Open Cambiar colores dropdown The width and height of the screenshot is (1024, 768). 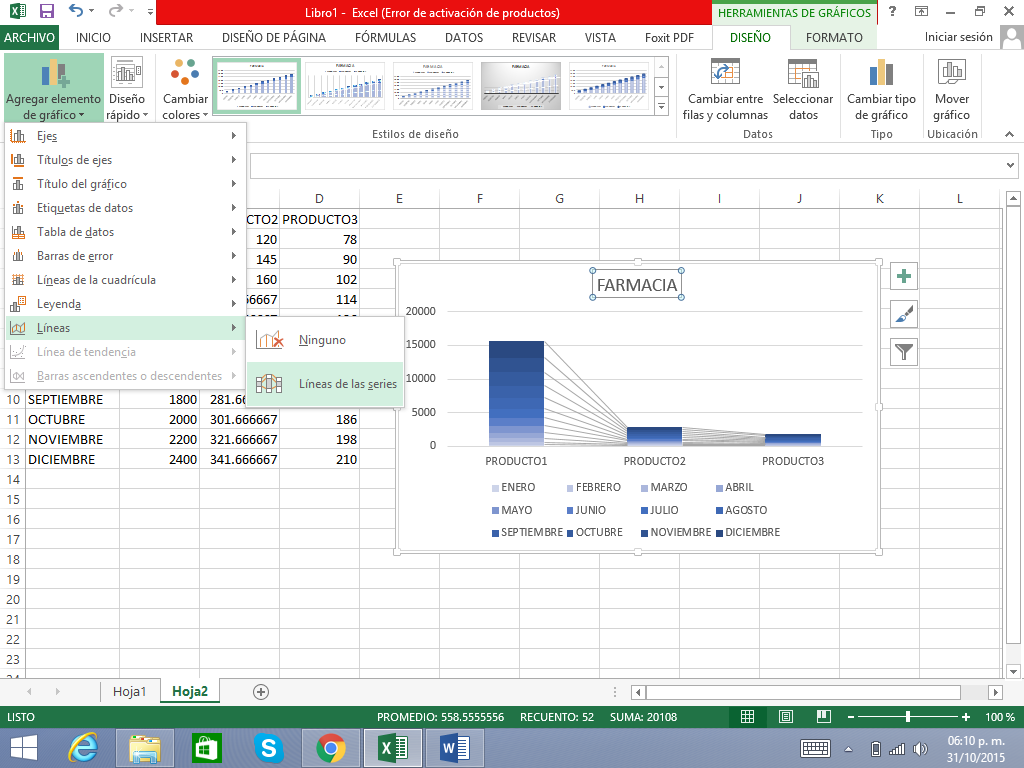[x=185, y=90]
